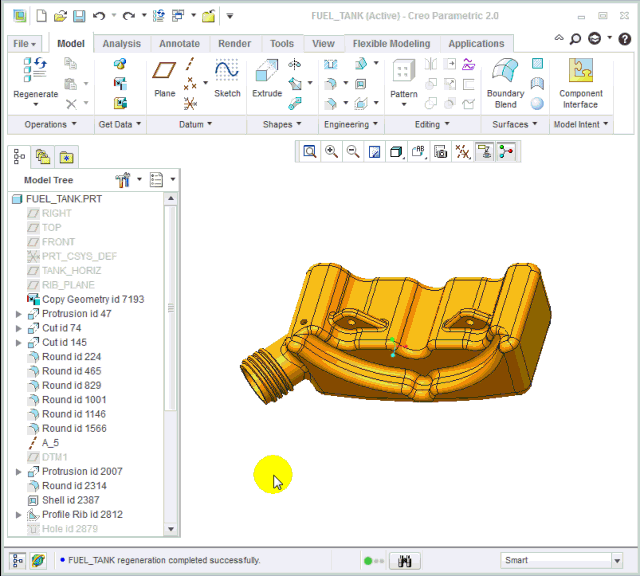Click the Datum Axis tool icon
The height and width of the screenshot is (576, 640).
190,64
